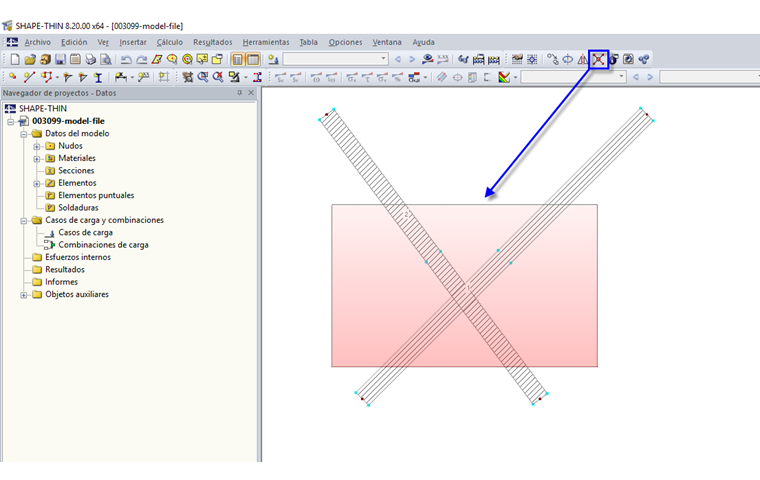
Task: Click the three linked blue spheres icon
Action: [644, 59]
